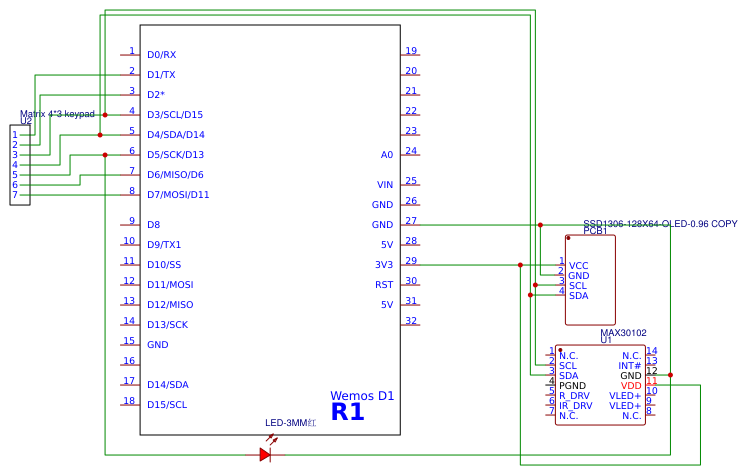Select pin label D6/MISO/D6
The height and width of the screenshot is (475, 748).
175,175
